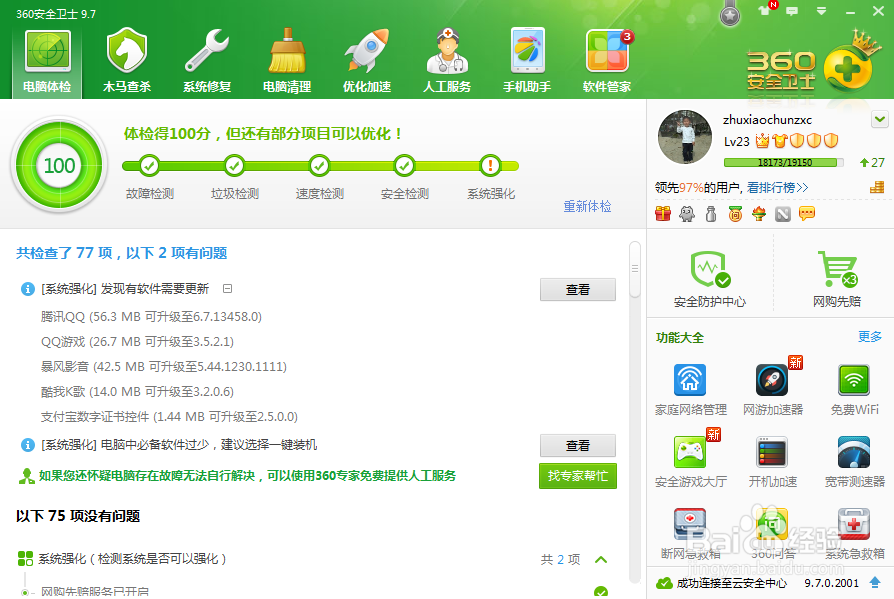894x599 pixels.
Task: Select the 酷我K歌 update entry
Action: tap(137, 392)
